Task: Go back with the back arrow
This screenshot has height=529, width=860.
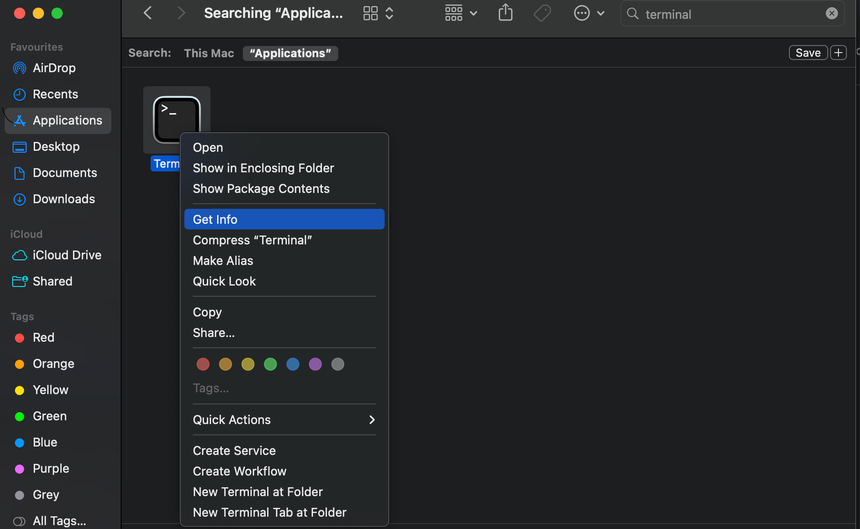Action: tap(148, 13)
